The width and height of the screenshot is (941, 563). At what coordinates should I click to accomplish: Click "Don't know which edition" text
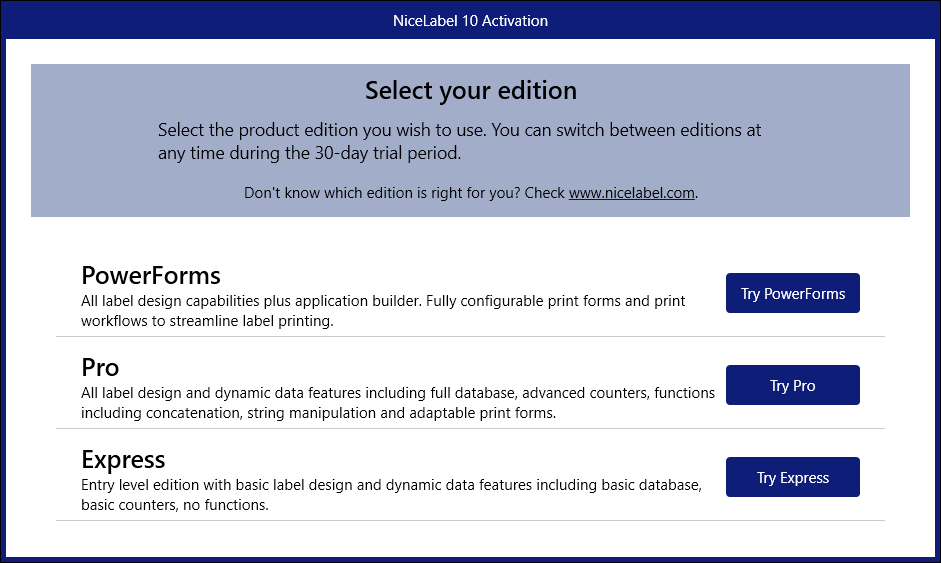[x=470, y=193]
